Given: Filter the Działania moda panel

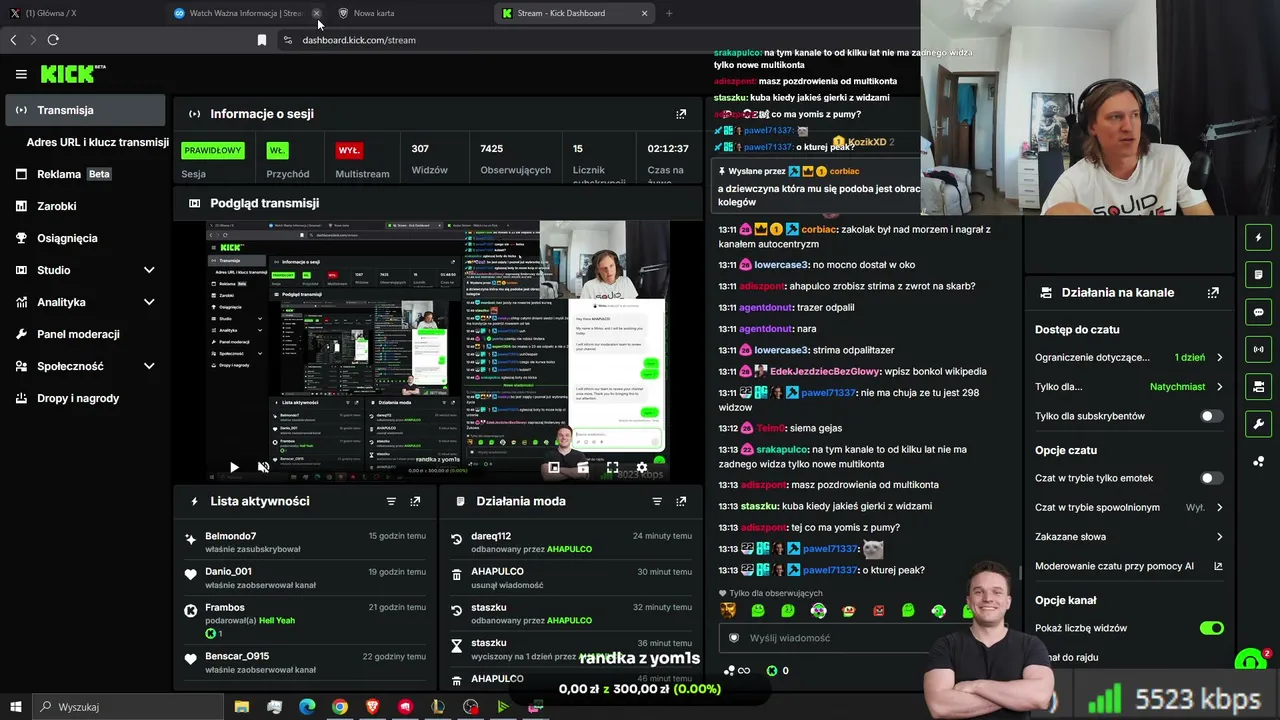Looking at the screenshot, I should 657,501.
